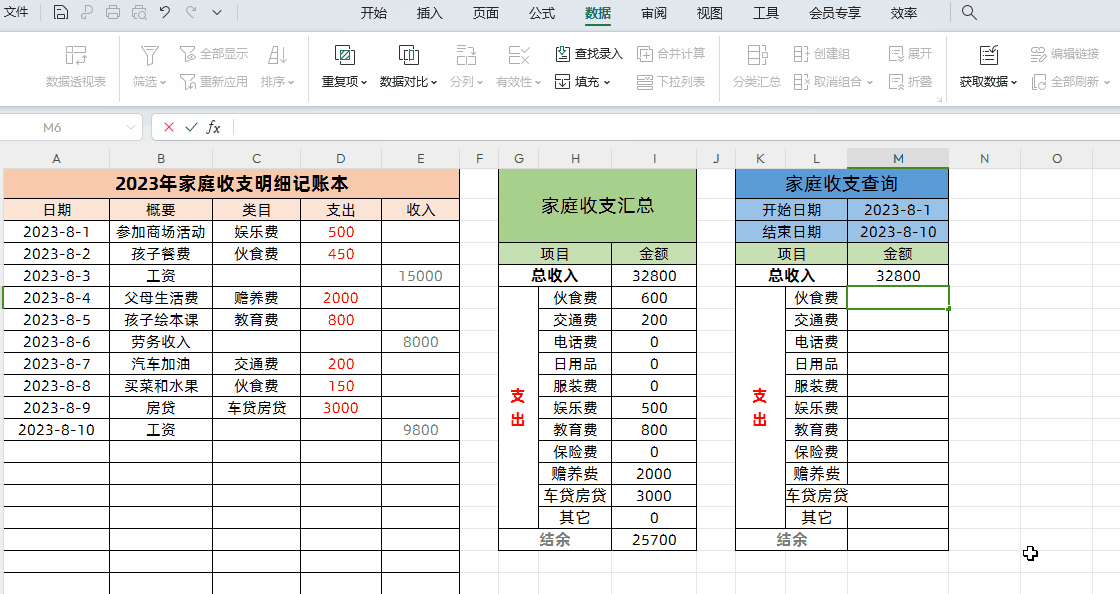Click the start date cell 2023-8-1 in column M
Viewport: 1120px width, 594px height.
898,210
